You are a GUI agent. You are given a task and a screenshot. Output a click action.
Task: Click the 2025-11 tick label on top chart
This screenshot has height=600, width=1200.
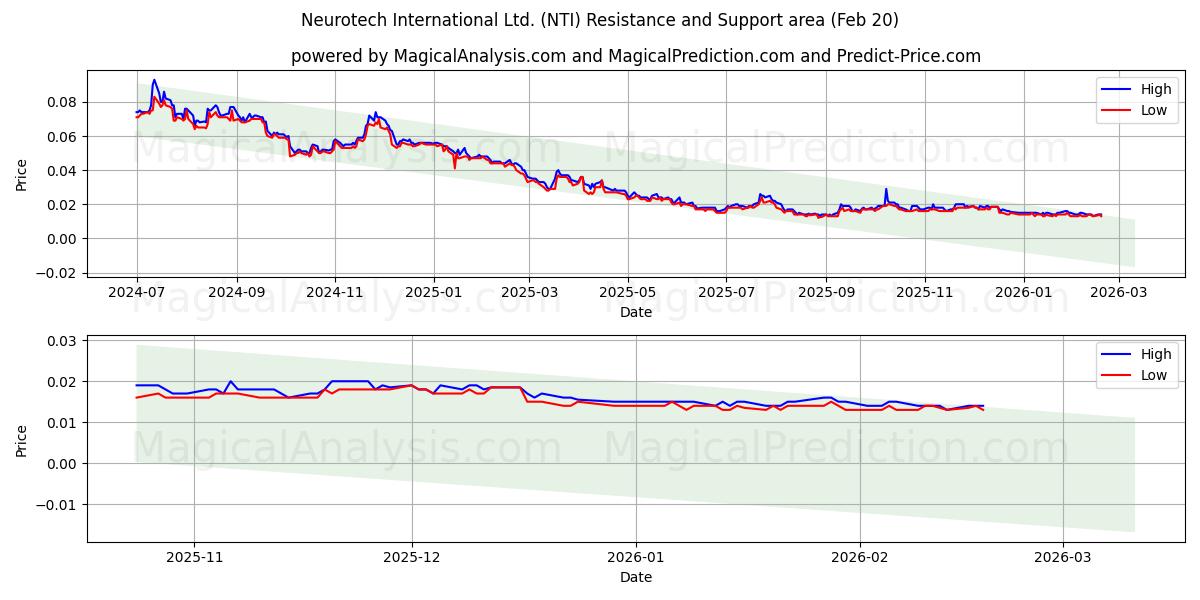click(924, 292)
